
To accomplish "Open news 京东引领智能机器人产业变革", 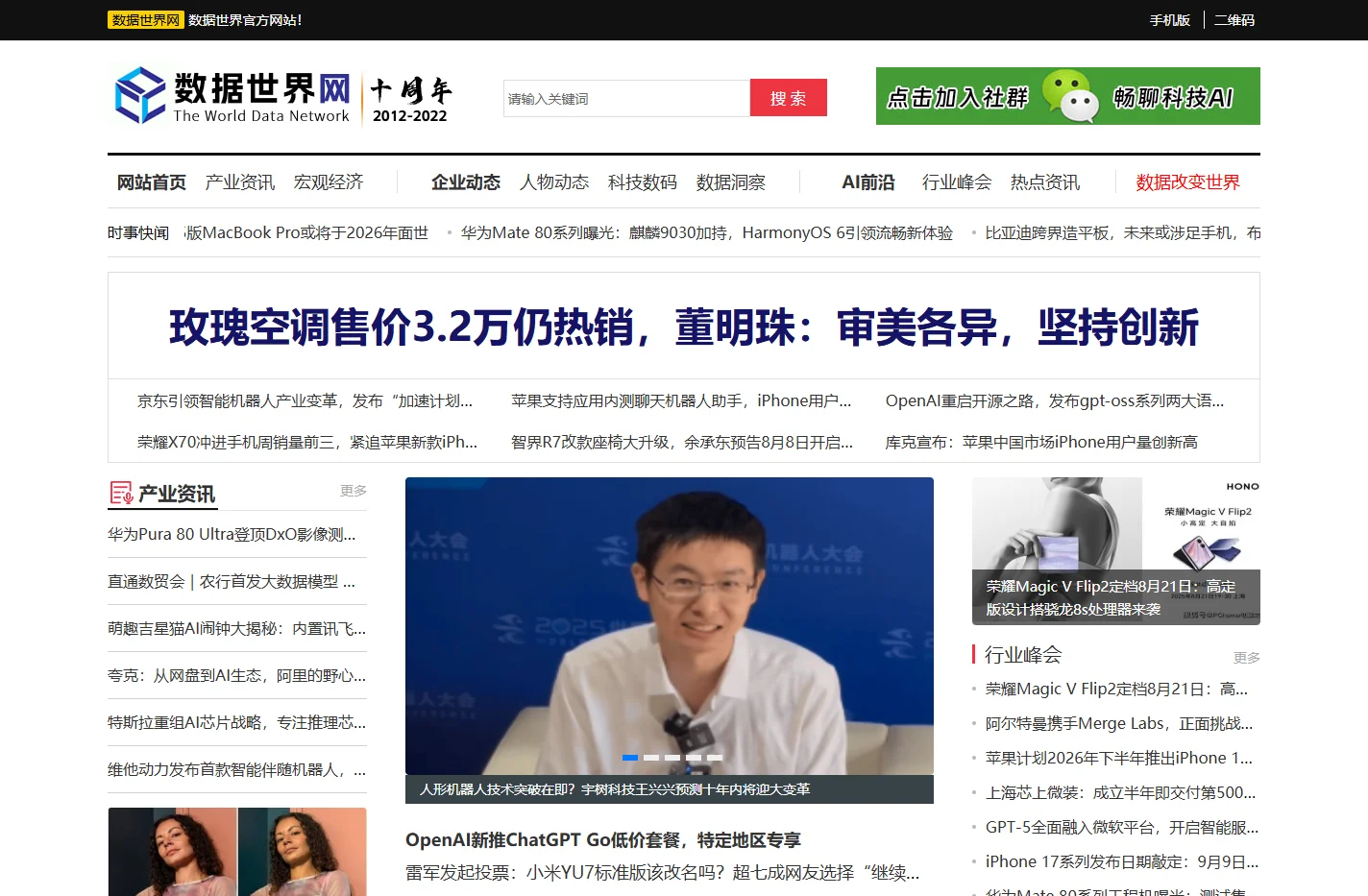I will tap(305, 400).
